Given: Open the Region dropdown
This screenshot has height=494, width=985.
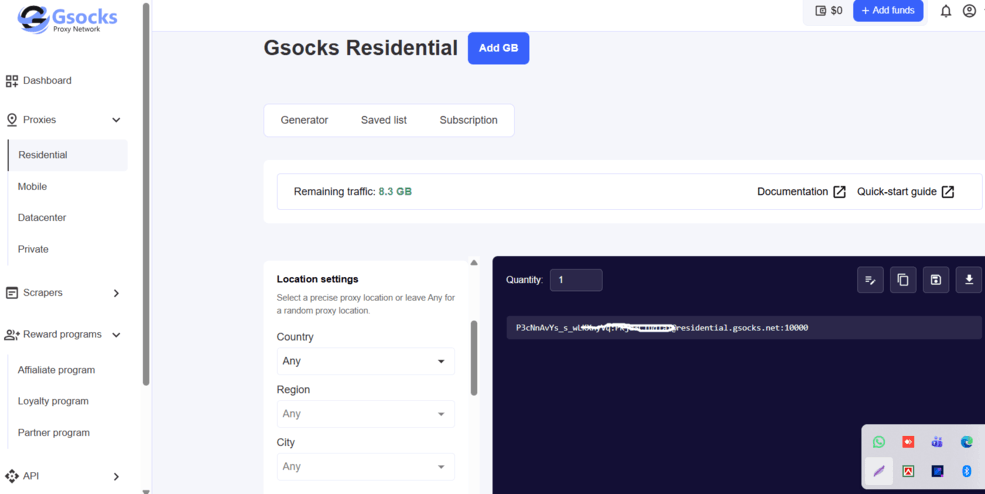Looking at the screenshot, I should [366, 414].
